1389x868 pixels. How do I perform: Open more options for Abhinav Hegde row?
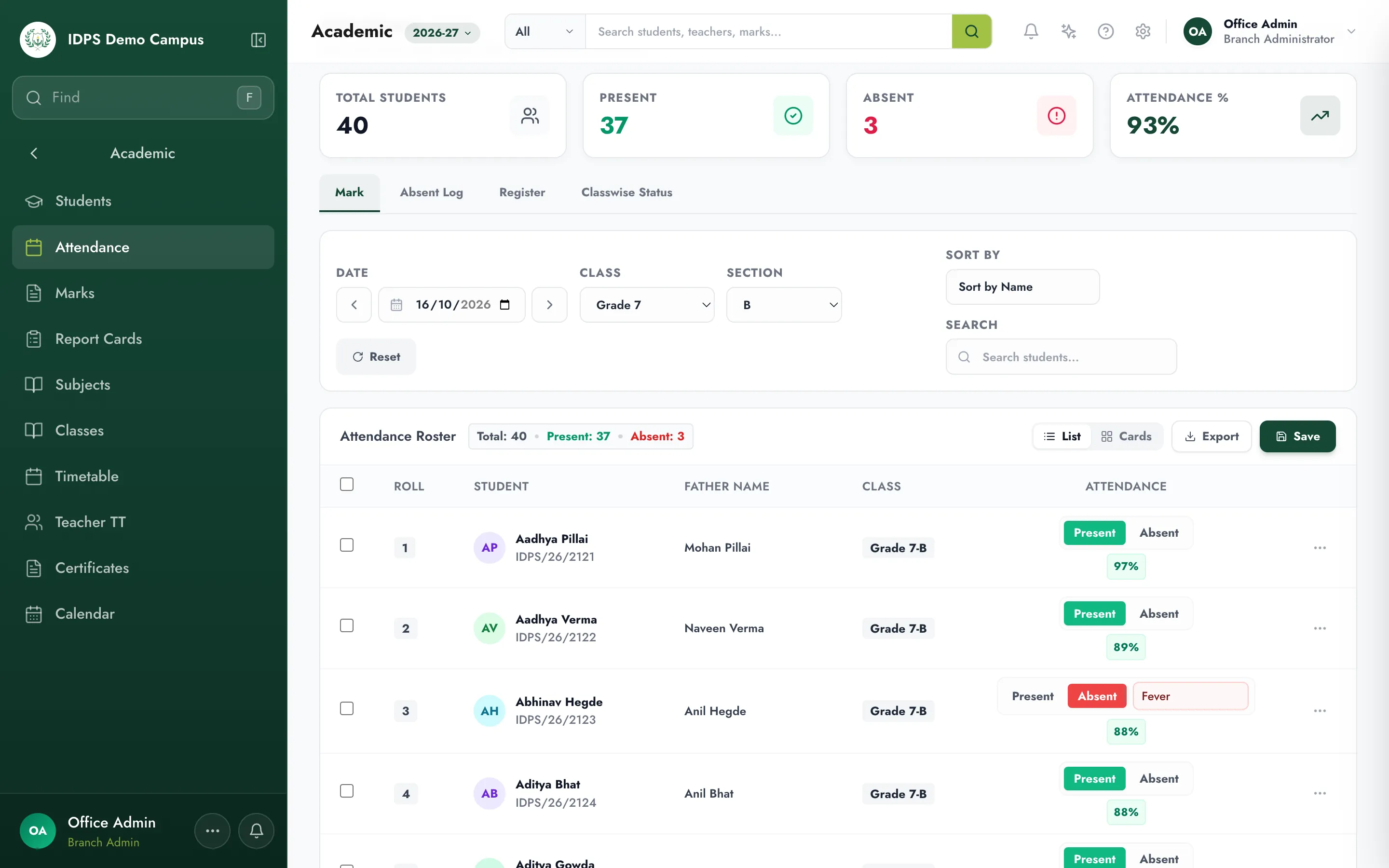[1320, 711]
